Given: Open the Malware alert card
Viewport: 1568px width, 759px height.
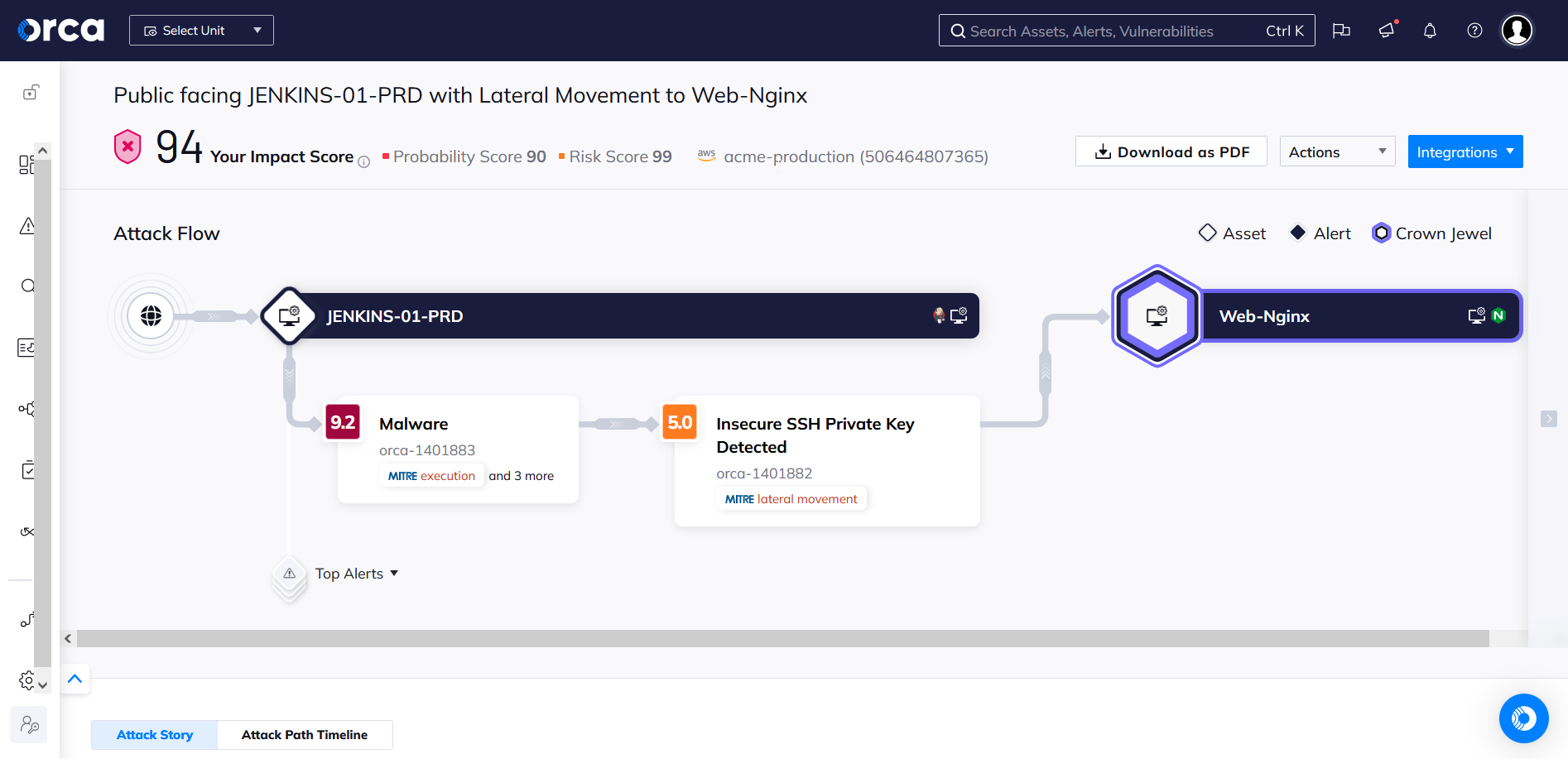Looking at the screenshot, I should (458, 449).
